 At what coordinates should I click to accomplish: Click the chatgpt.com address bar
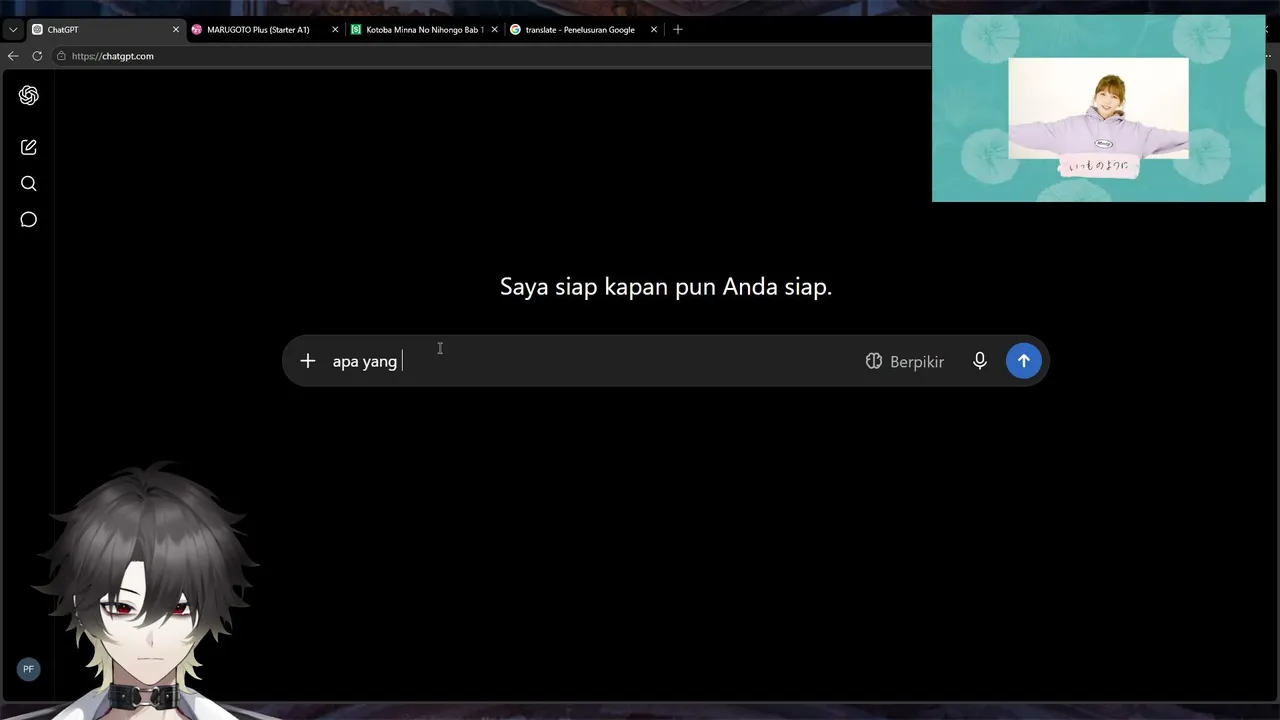490,56
